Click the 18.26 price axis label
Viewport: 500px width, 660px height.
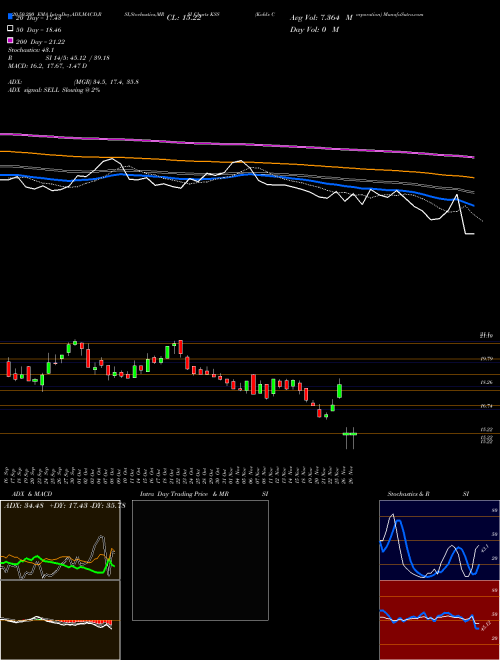tap(487, 382)
